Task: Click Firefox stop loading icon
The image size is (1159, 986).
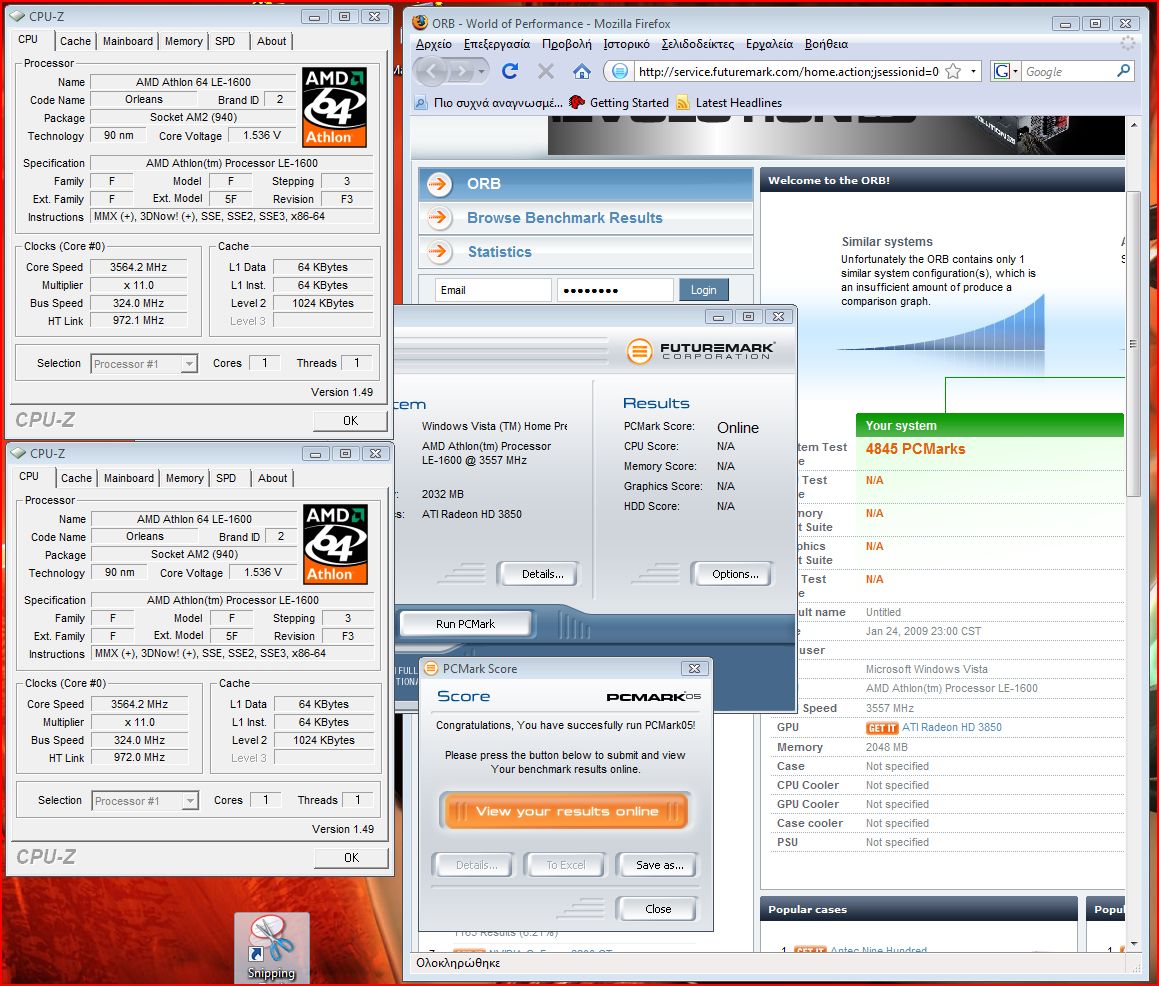Action: tap(545, 71)
